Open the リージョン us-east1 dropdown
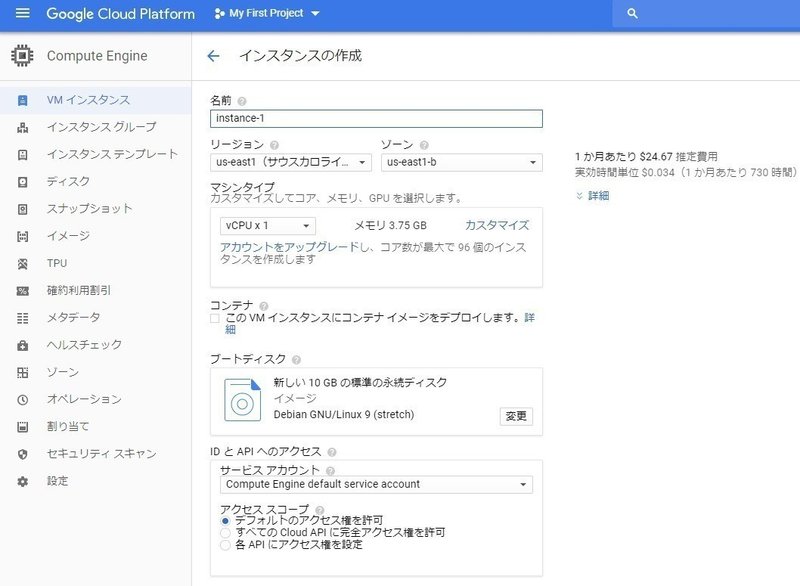This screenshot has width=800, height=586. pos(291,163)
